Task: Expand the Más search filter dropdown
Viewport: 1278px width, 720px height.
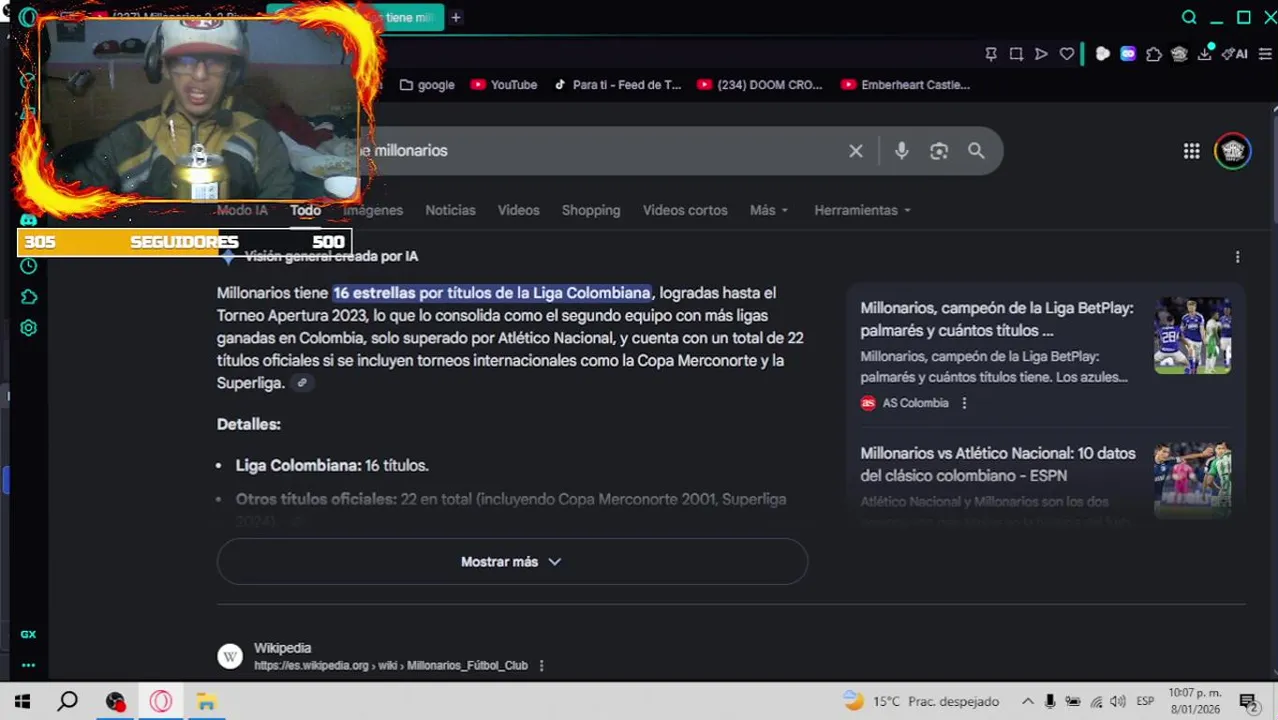Action: click(x=769, y=210)
